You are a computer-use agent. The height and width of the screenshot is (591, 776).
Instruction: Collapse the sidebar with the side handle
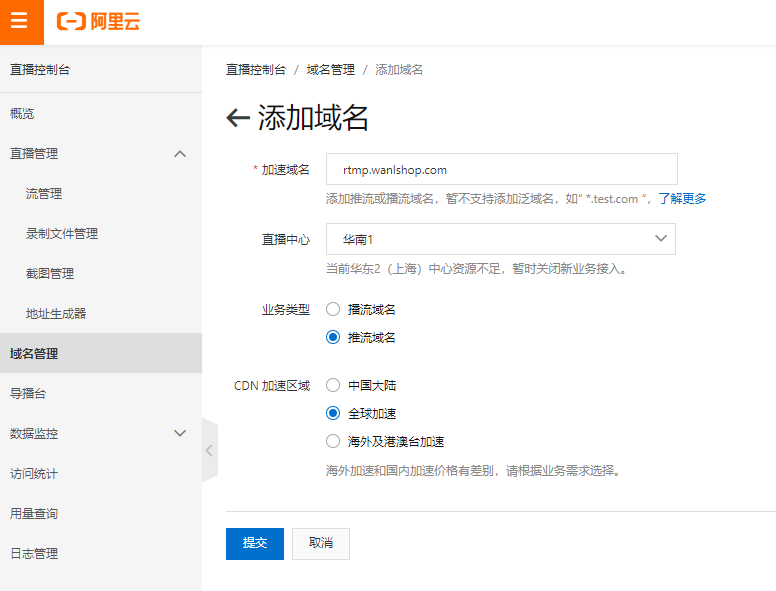(209, 450)
